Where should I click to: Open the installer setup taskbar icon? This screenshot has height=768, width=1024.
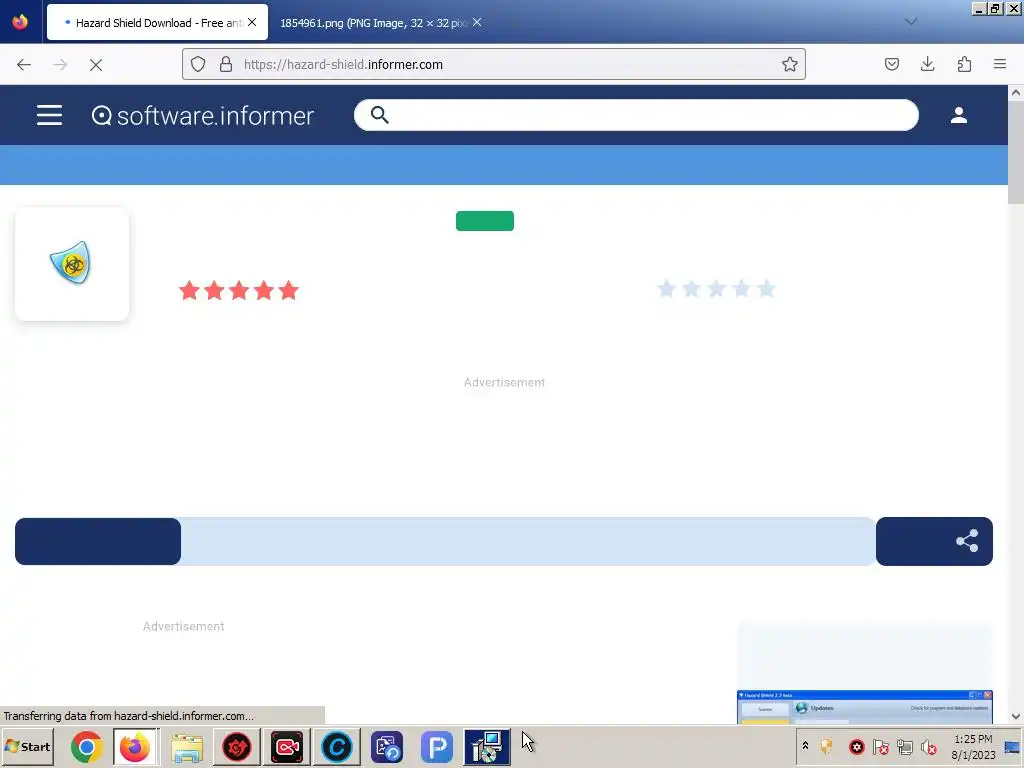pyautogui.click(x=487, y=746)
